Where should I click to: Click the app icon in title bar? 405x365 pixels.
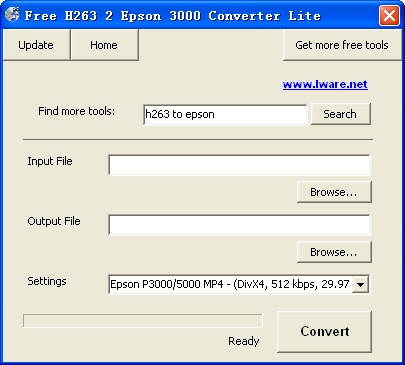click(x=12, y=15)
